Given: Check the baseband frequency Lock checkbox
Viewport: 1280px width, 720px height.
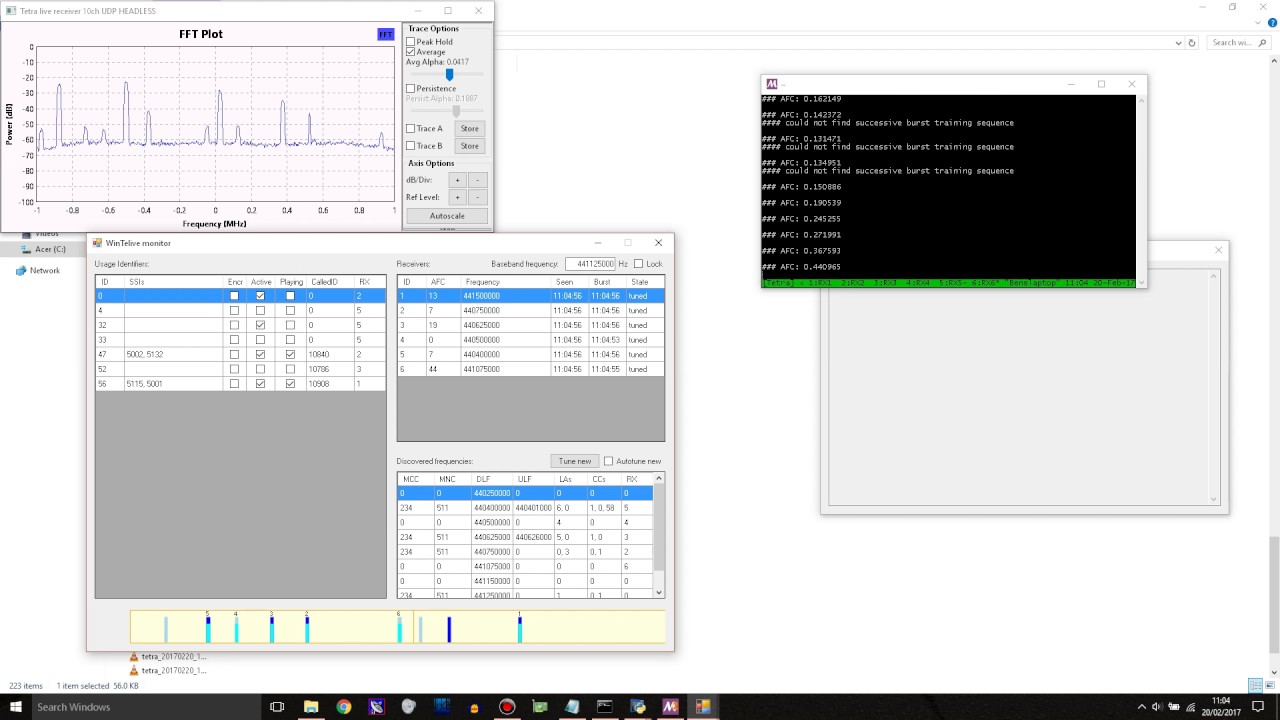Looking at the screenshot, I should click(x=639, y=264).
